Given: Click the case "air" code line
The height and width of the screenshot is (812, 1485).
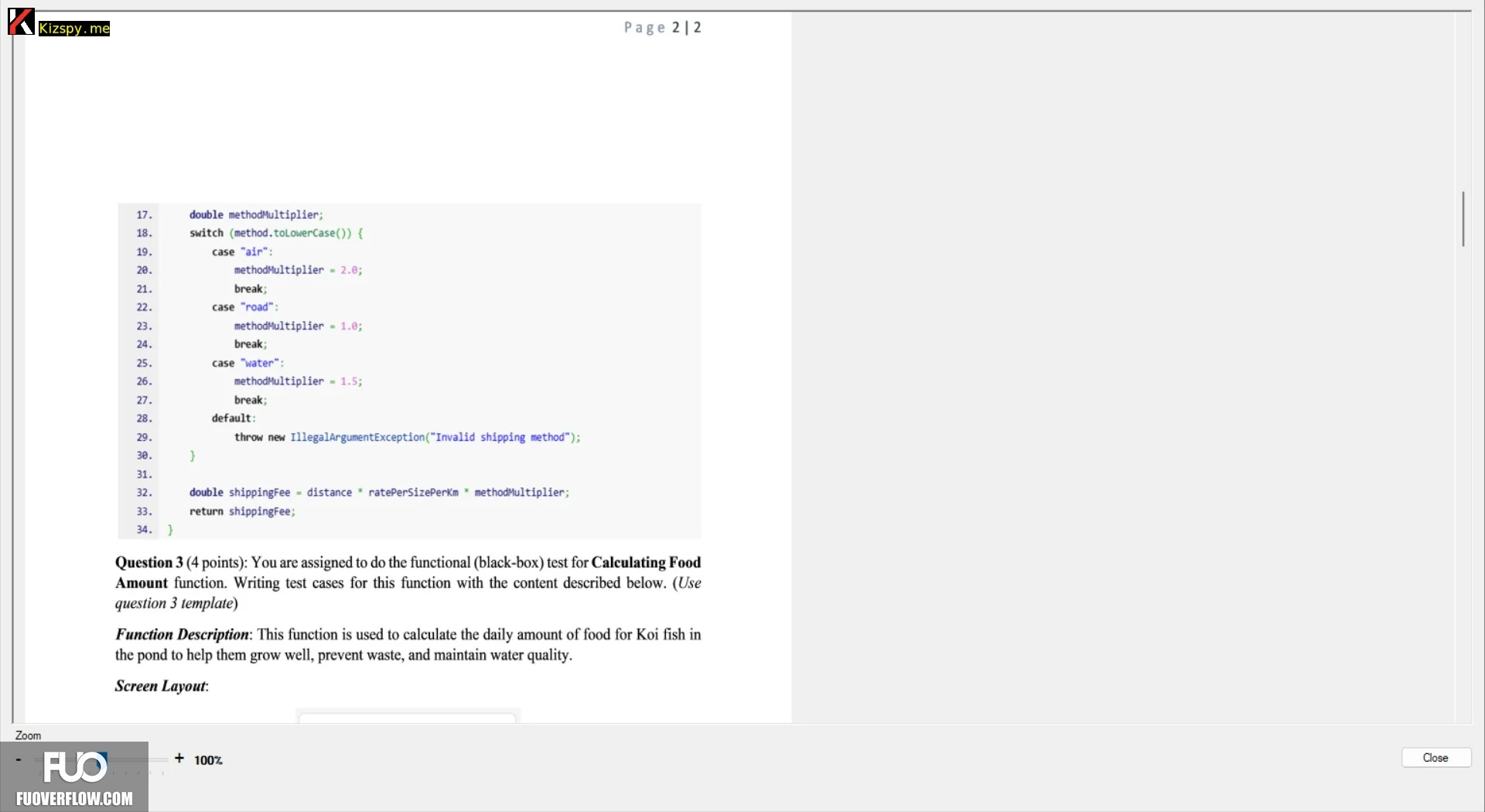Looking at the screenshot, I should click(242, 252).
